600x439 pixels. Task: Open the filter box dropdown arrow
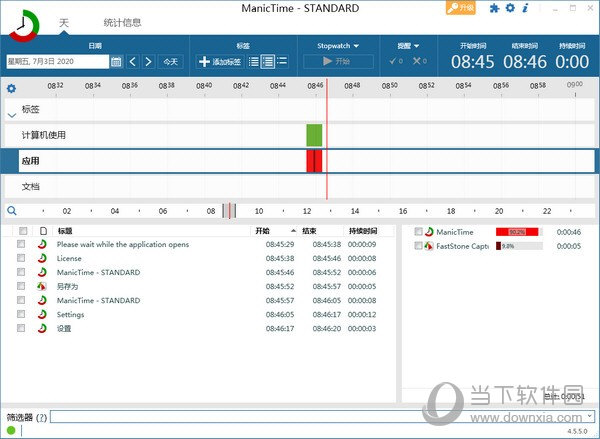click(590, 416)
